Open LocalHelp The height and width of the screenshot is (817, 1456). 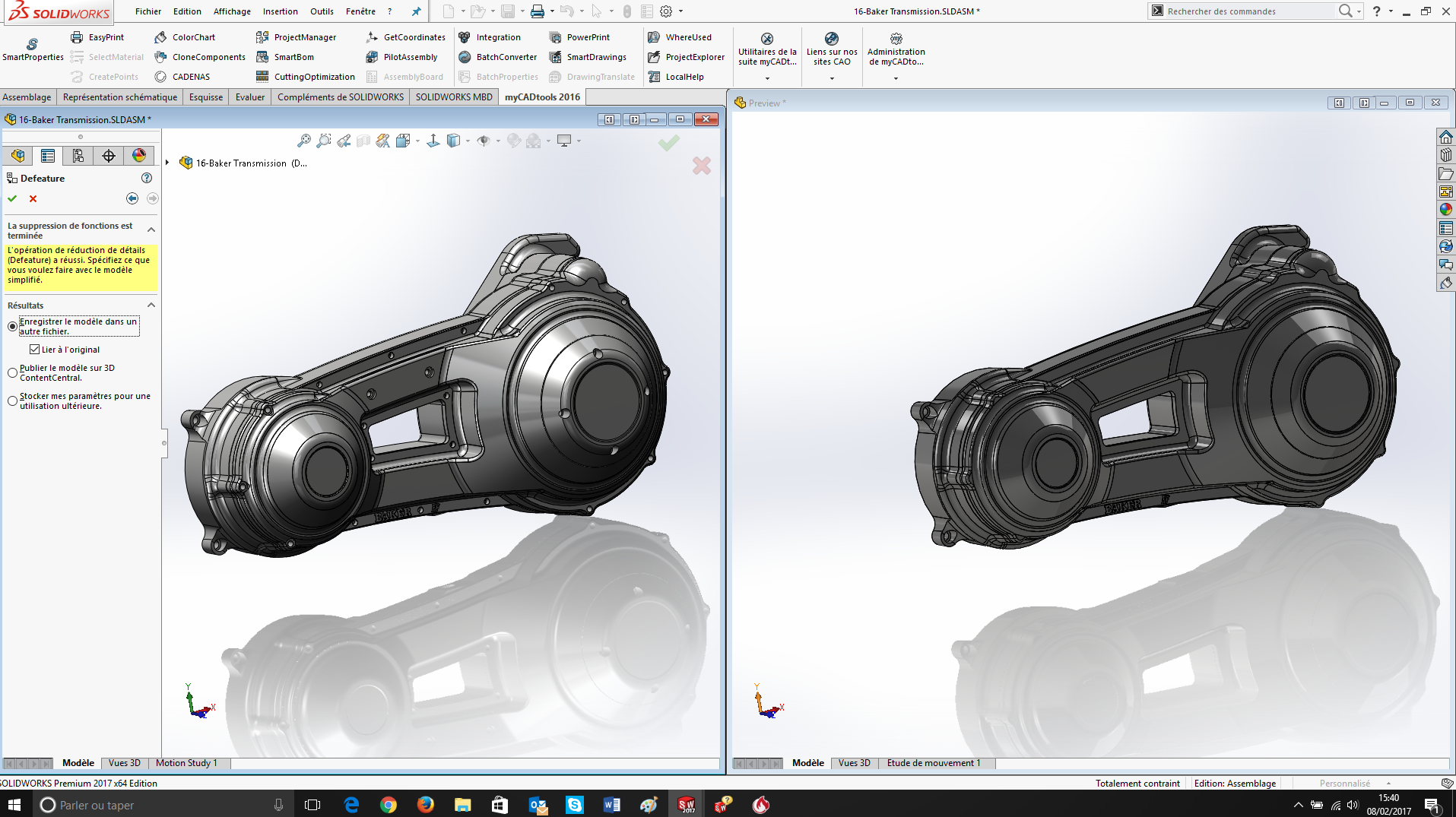coord(676,77)
